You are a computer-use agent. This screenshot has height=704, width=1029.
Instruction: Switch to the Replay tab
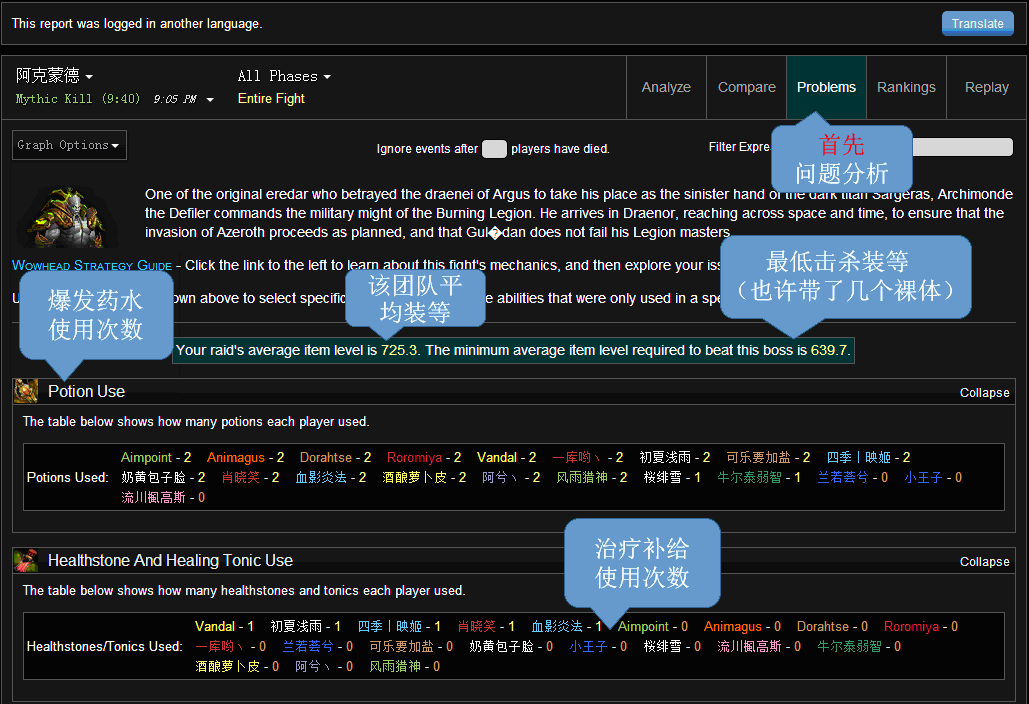(x=986, y=87)
